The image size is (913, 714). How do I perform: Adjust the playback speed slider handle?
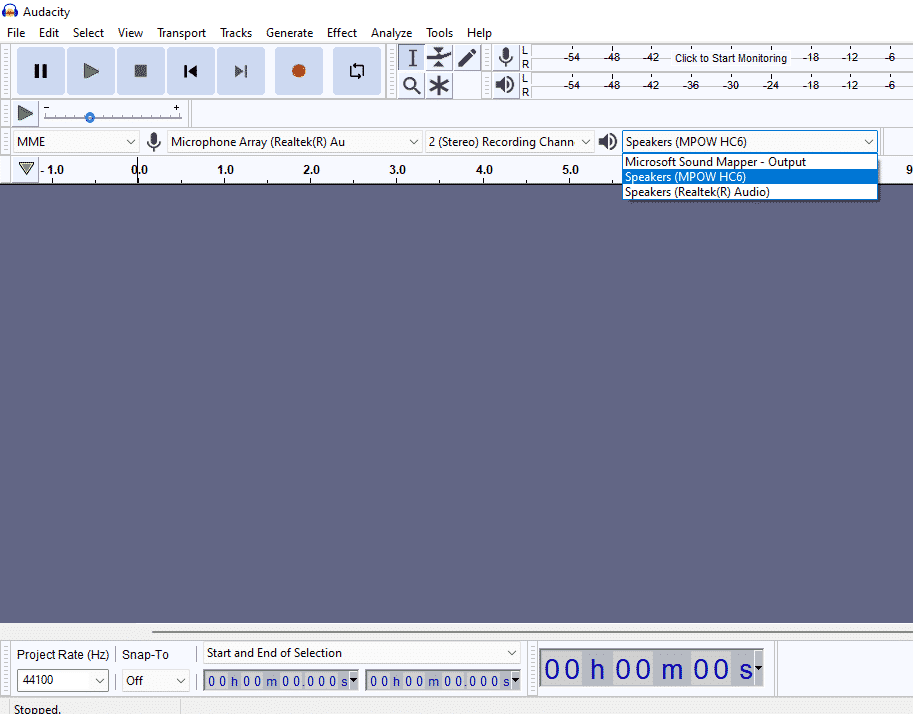point(90,118)
